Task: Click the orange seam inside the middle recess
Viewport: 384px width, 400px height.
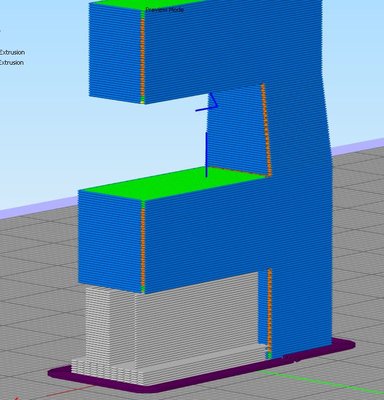Action: coord(266,130)
